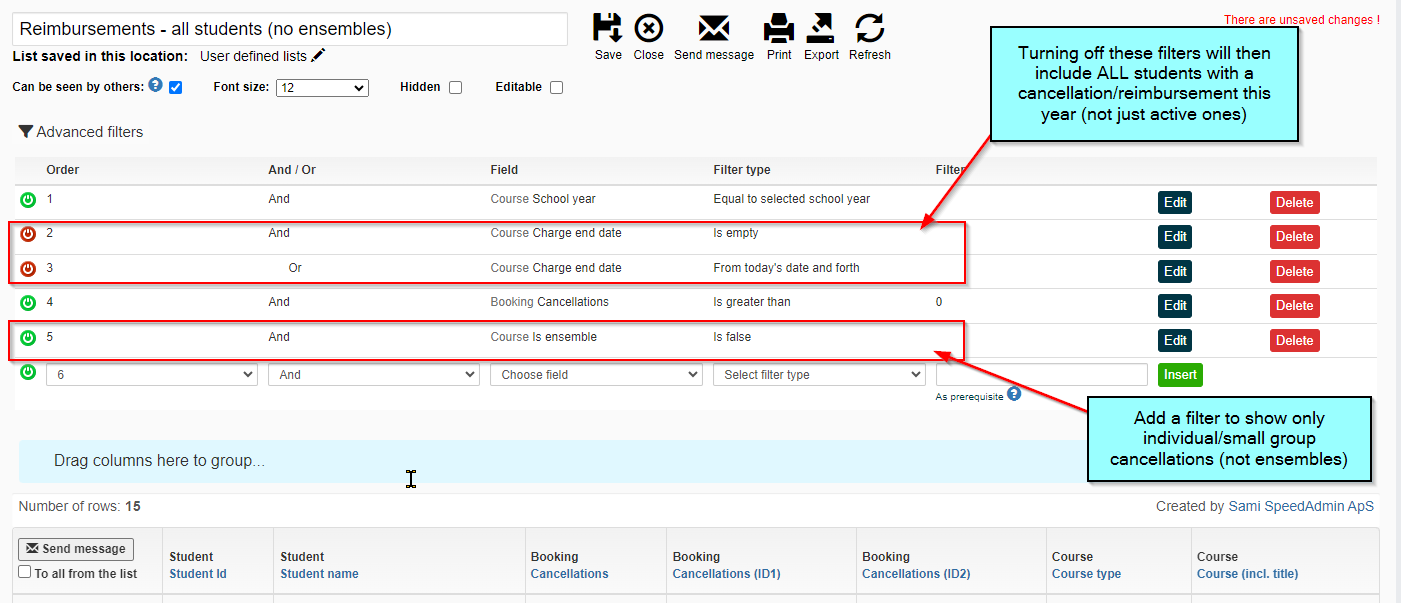The width and height of the screenshot is (1401, 603).
Task: Sort by Student Id column header
Action: (x=198, y=574)
